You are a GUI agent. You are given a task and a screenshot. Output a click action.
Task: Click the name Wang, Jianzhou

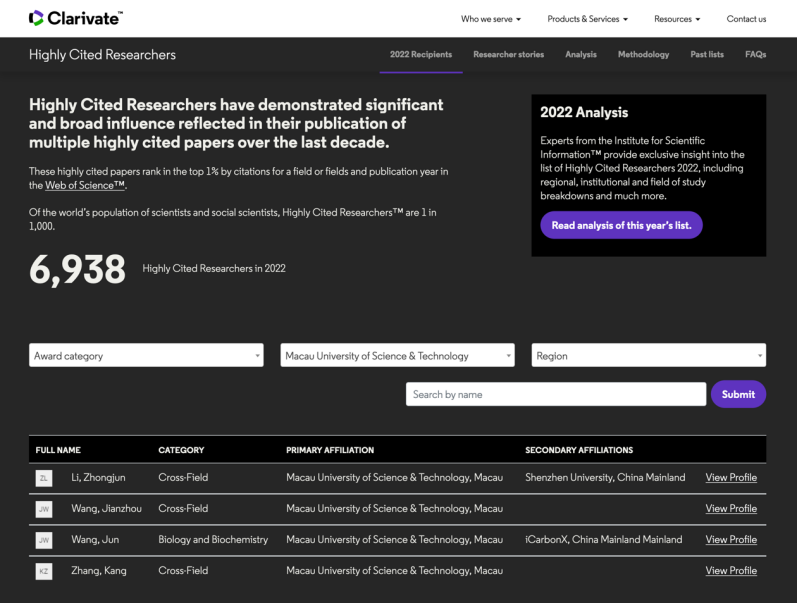tap(106, 508)
